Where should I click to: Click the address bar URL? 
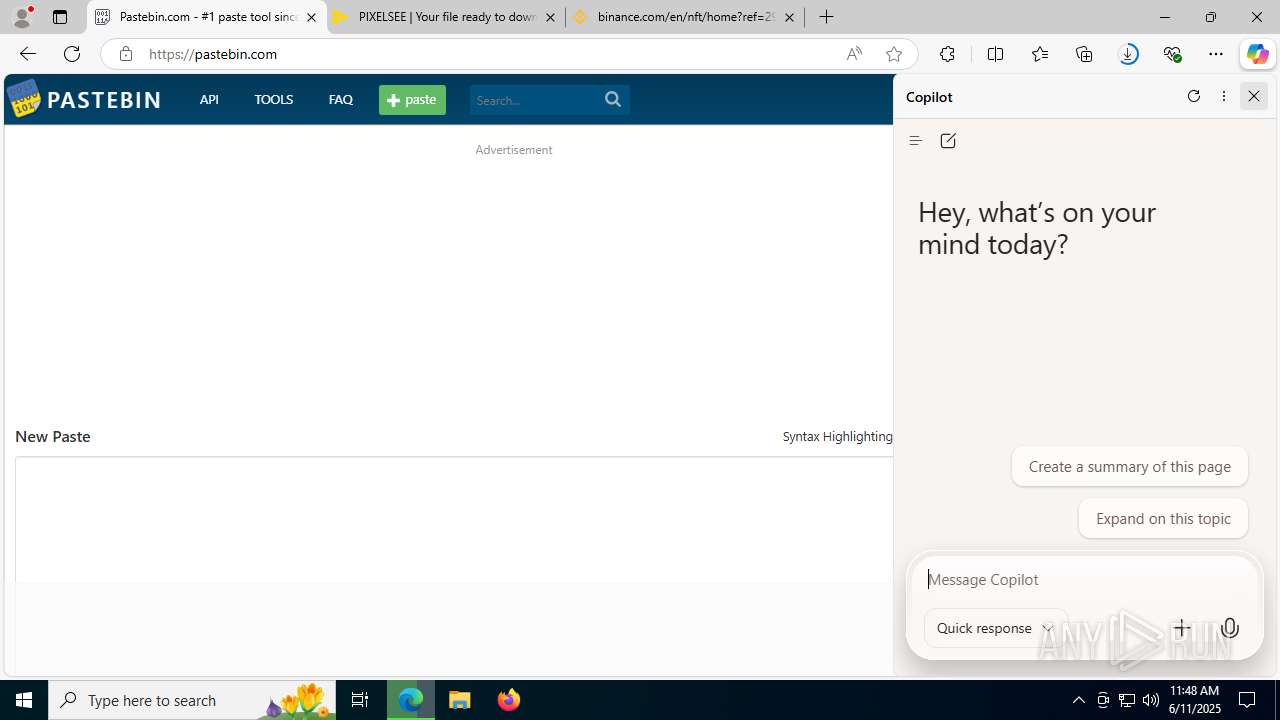(213, 54)
